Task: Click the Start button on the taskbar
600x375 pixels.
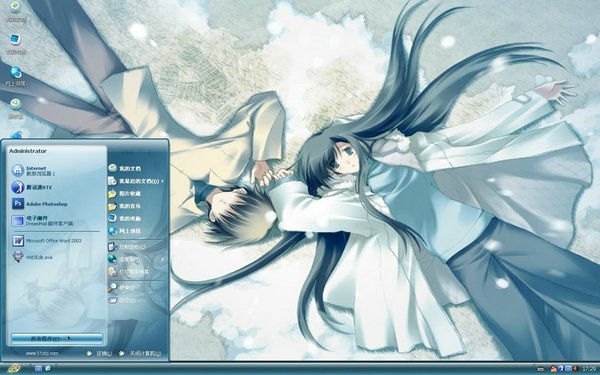Action: (x=14, y=368)
